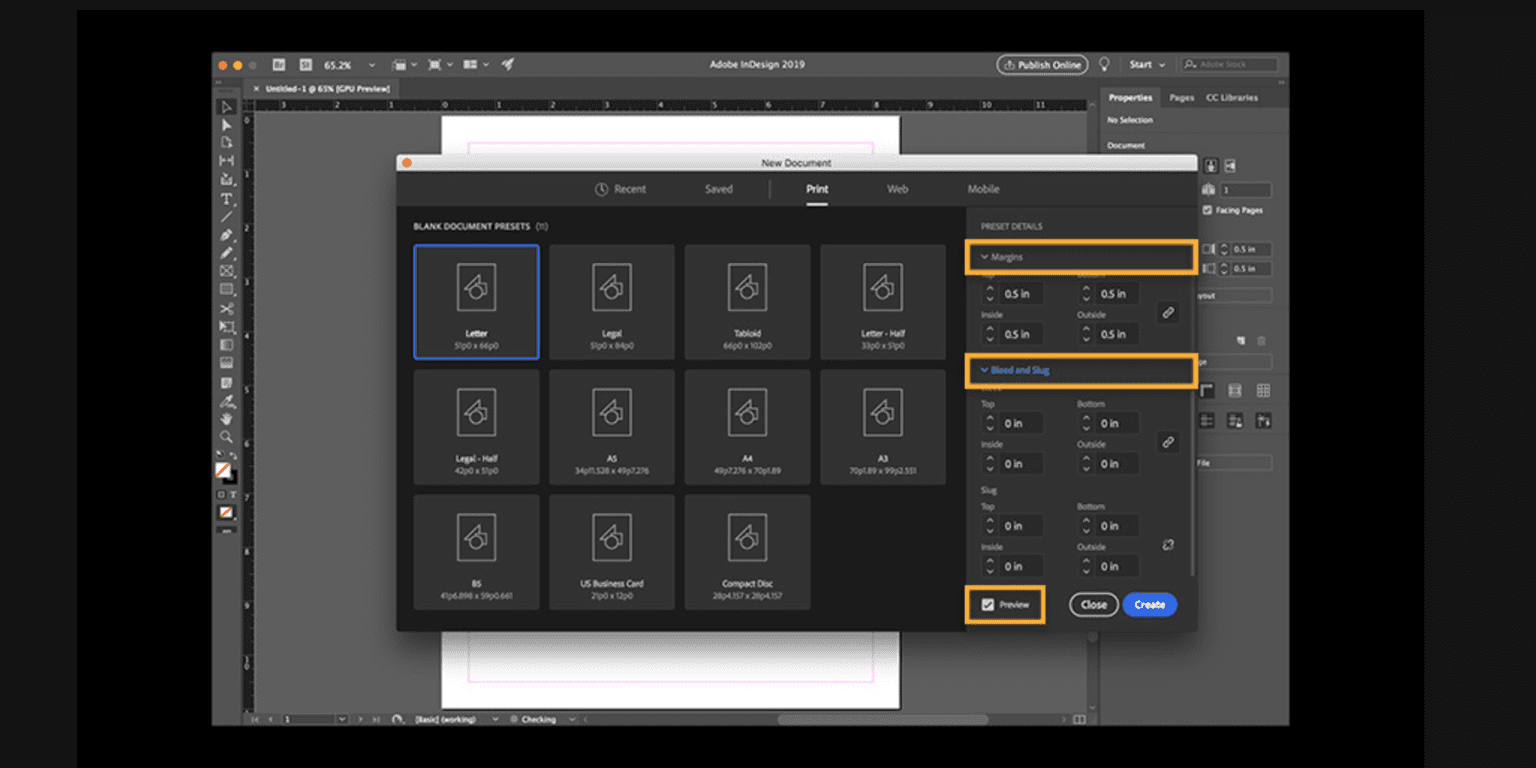The width and height of the screenshot is (1536, 768).
Task: Pick the Free Transform tool
Action: [x=227, y=327]
